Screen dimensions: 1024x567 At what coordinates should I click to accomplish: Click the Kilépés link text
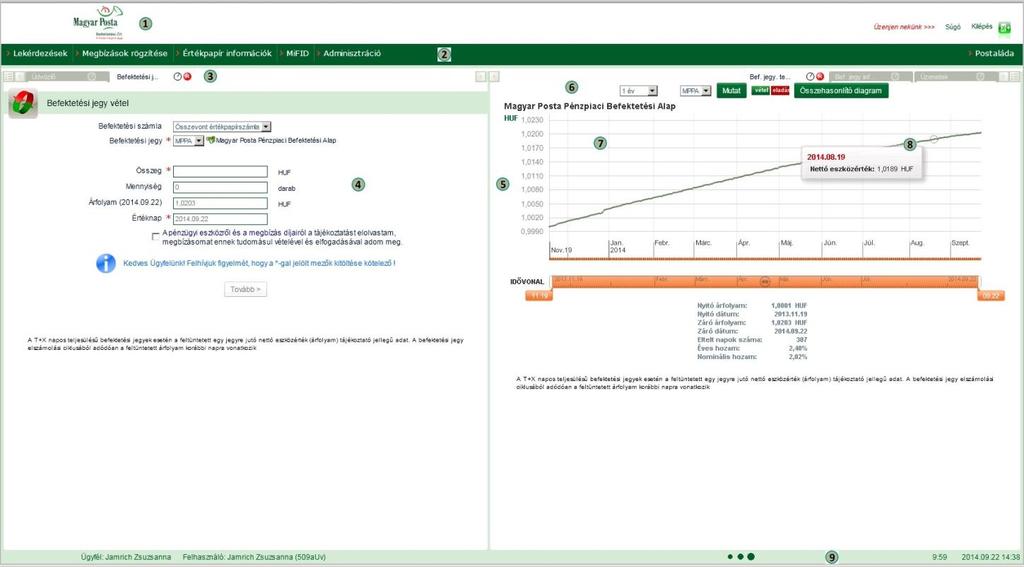tap(982, 27)
